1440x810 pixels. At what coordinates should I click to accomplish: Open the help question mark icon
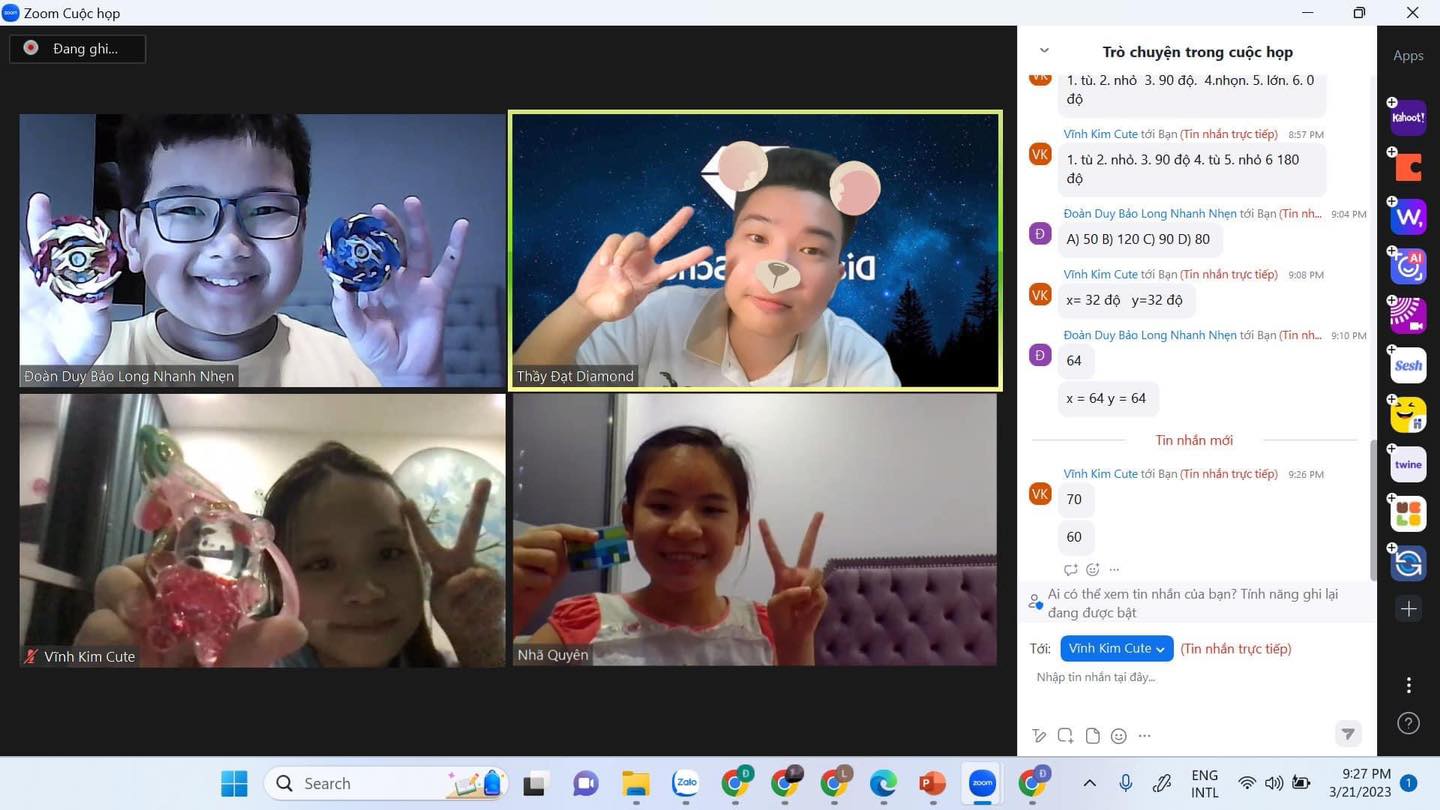[x=1408, y=723]
